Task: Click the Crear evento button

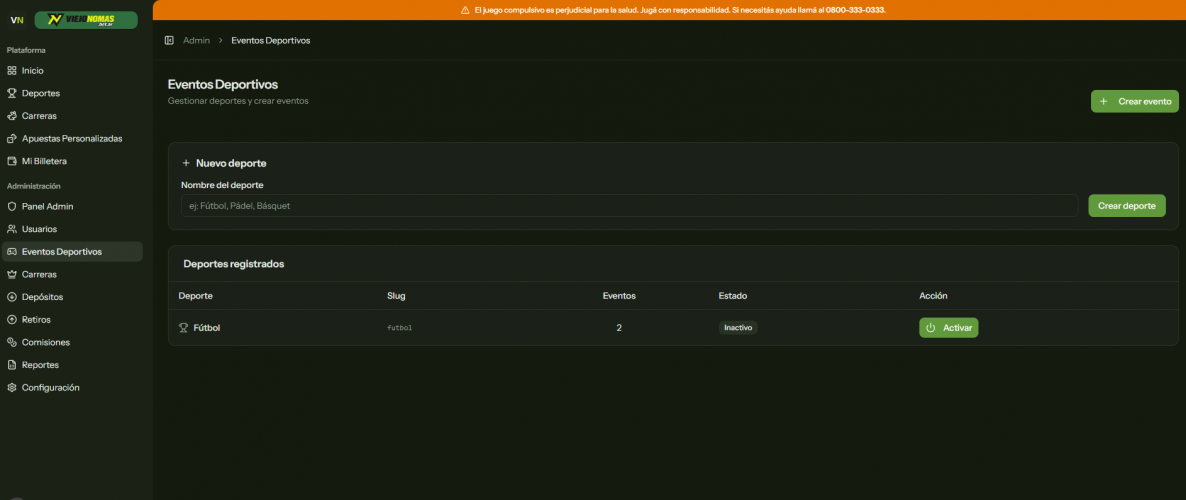Action: (1135, 101)
